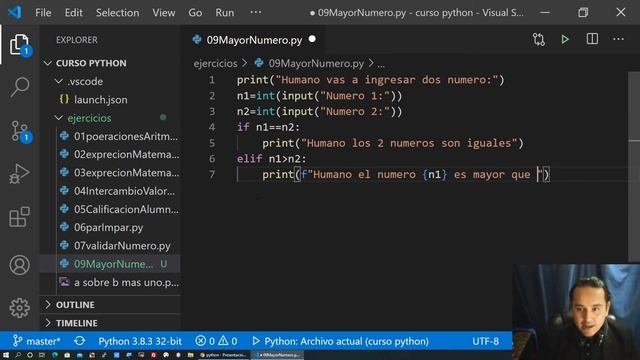Place cursor on 'elif n1>n2:' line
Image resolution: width=640 pixels, height=360 pixels.
pos(271,159)
